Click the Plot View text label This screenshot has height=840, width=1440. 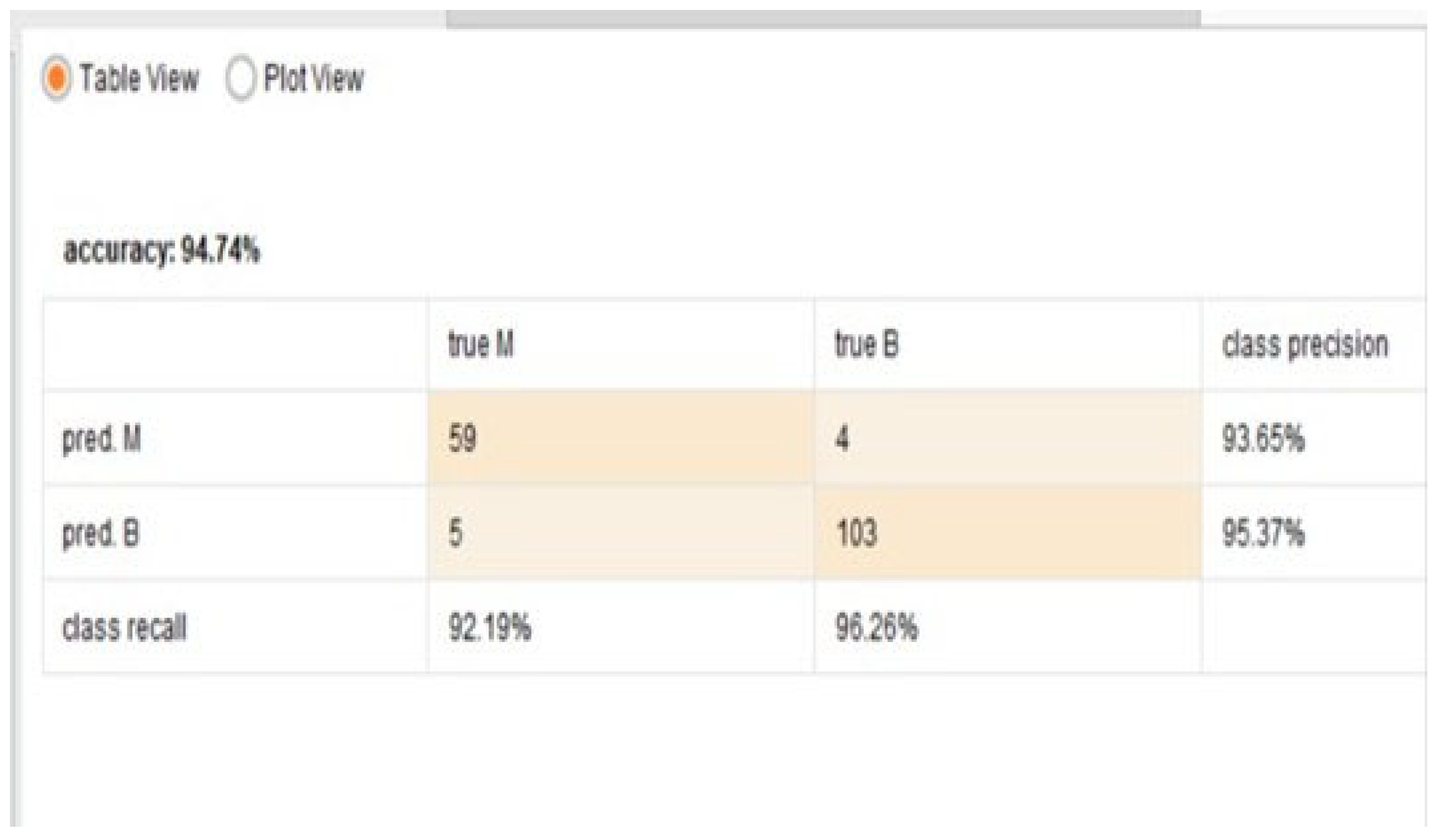pyautogui.click(x=314, y=78)
